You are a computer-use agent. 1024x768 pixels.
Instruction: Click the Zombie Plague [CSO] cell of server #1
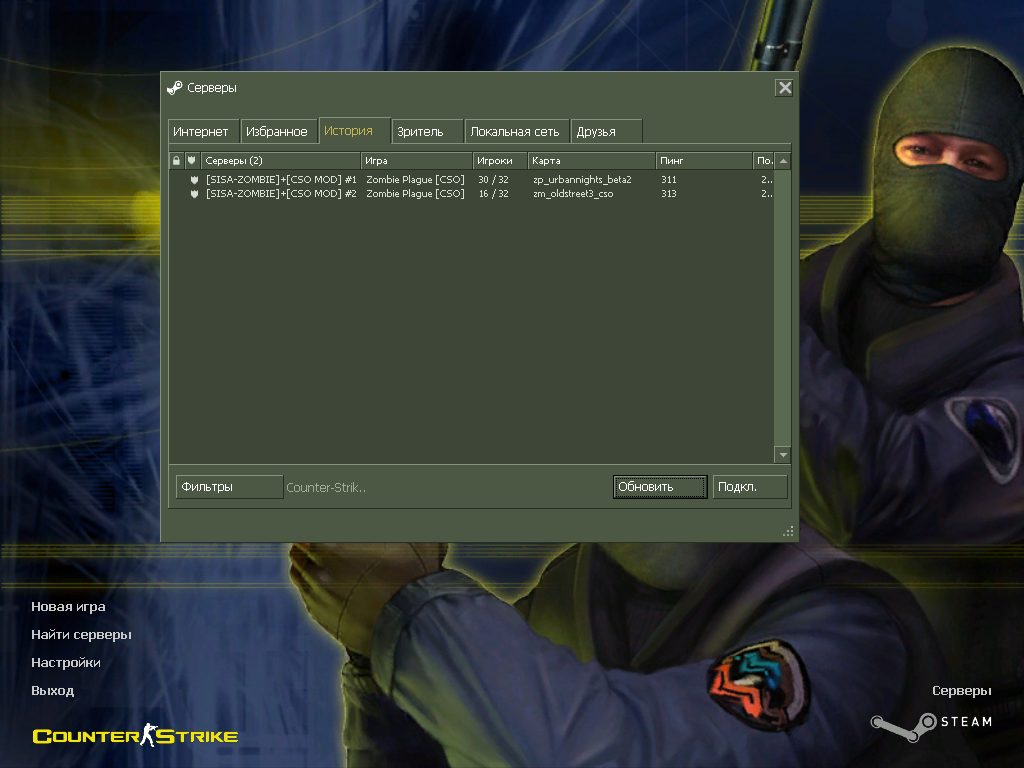(x=415, y=180)
